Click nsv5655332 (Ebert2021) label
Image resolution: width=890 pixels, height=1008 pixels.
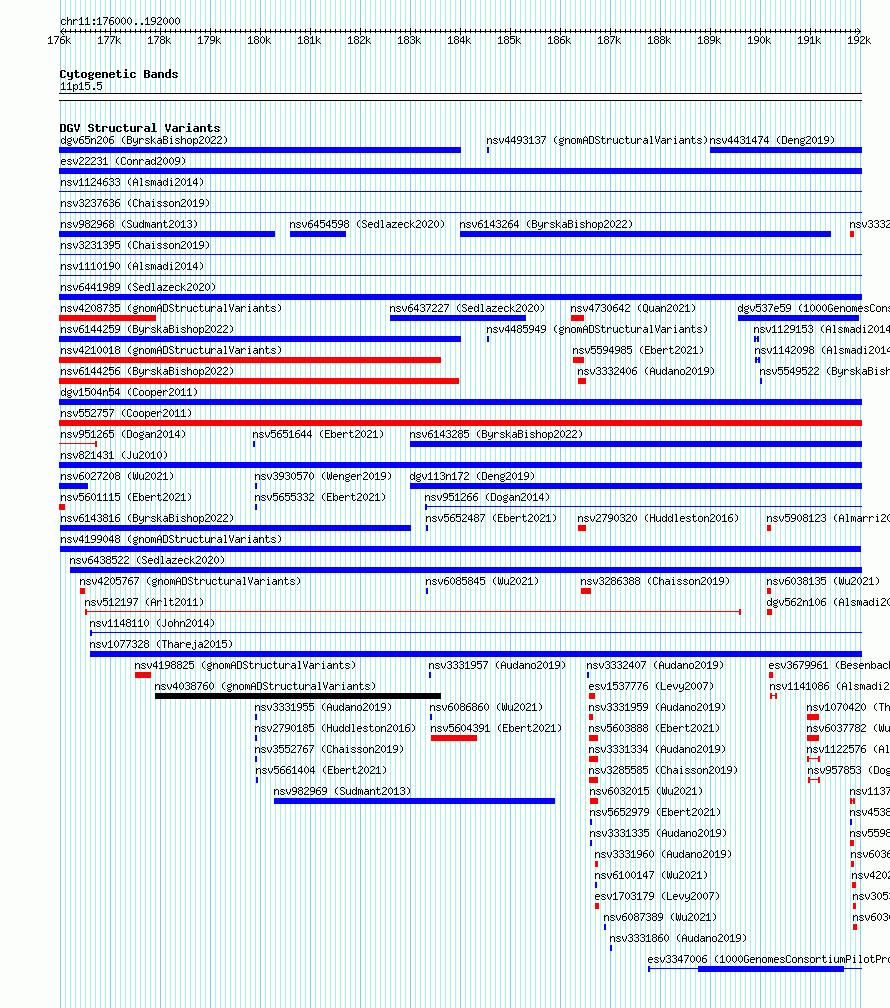[320, 498]
